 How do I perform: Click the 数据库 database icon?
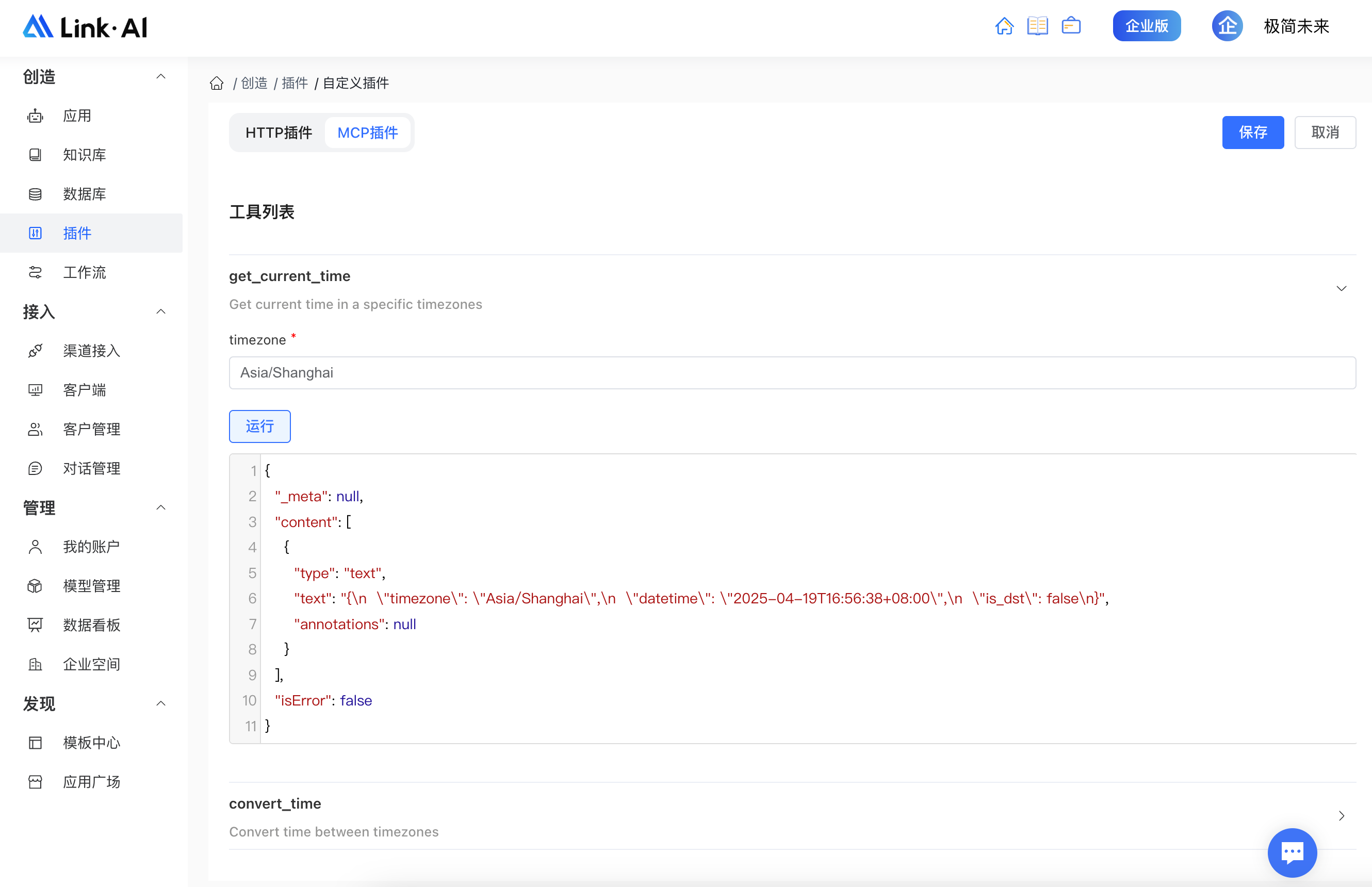coord(35,194)
